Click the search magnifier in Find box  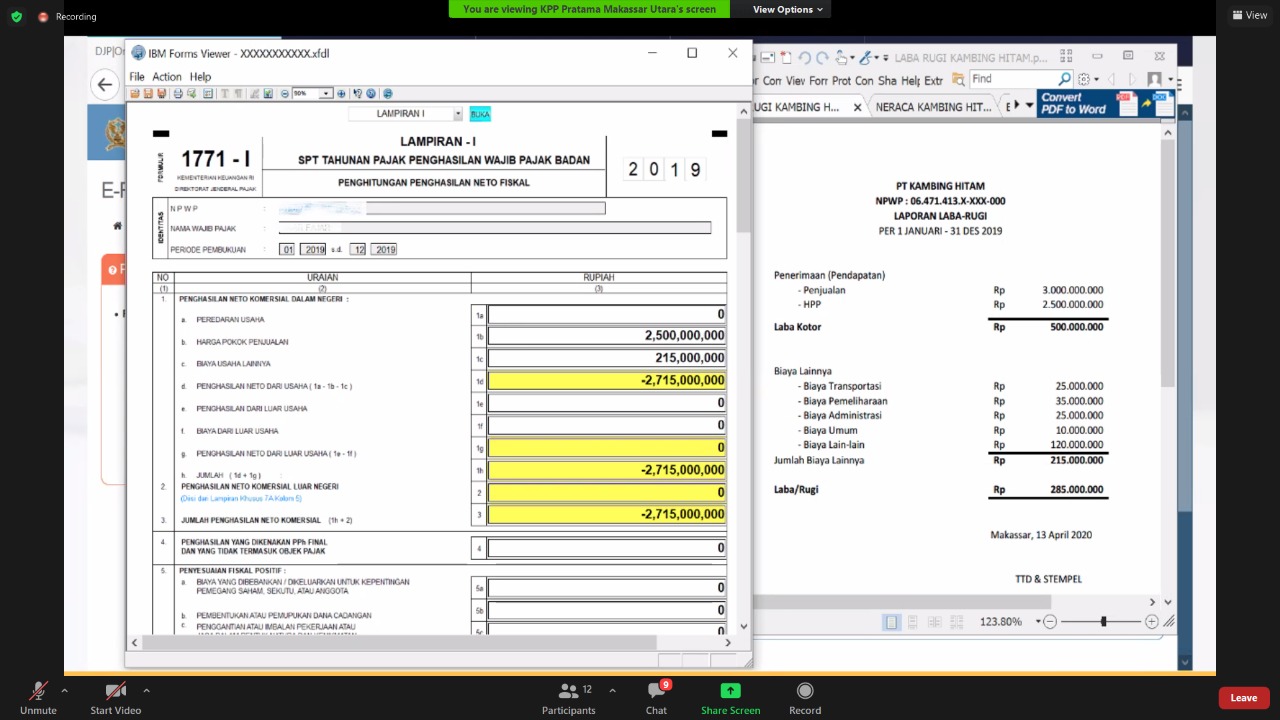tap(1065, 79)
